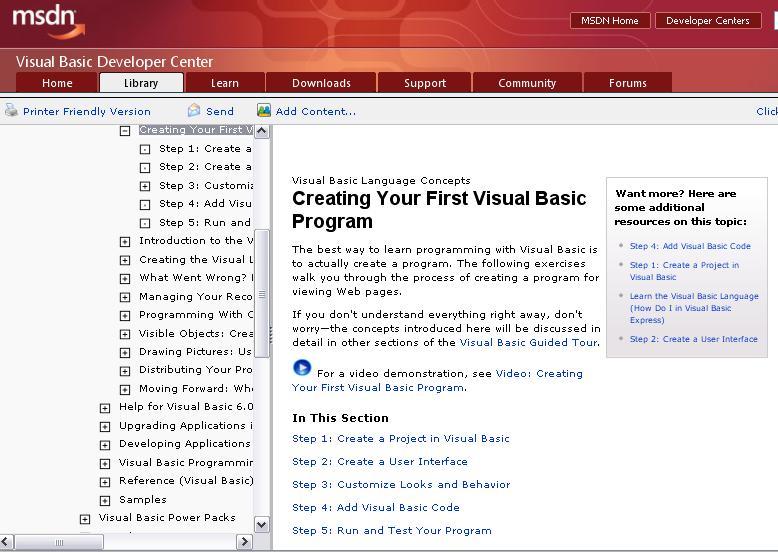Click tree scrollbar up arrow
This screenshot has height=552, width=778.
[261, 131]
